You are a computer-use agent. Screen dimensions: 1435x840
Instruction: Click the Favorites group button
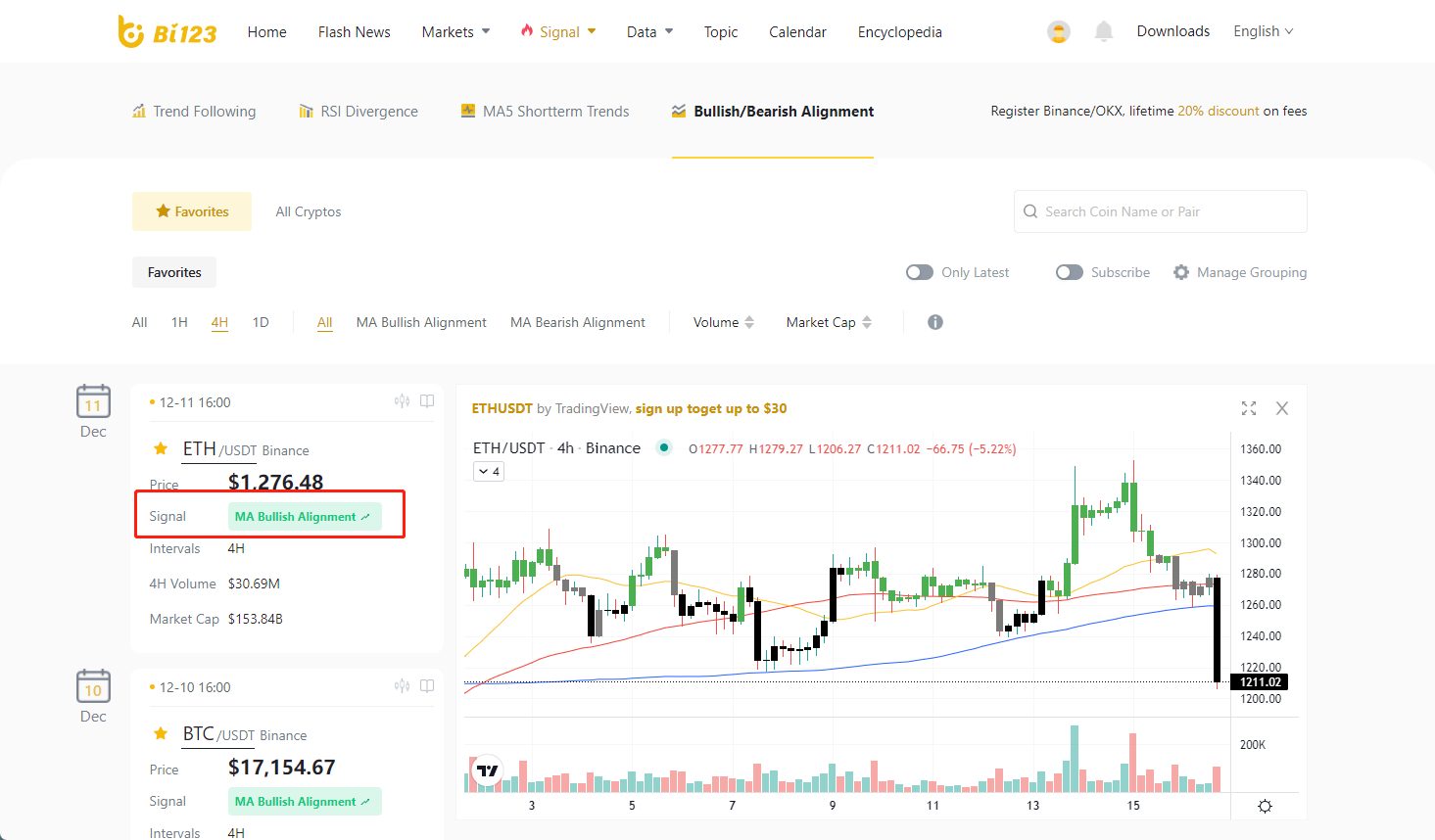pos(174,272)
